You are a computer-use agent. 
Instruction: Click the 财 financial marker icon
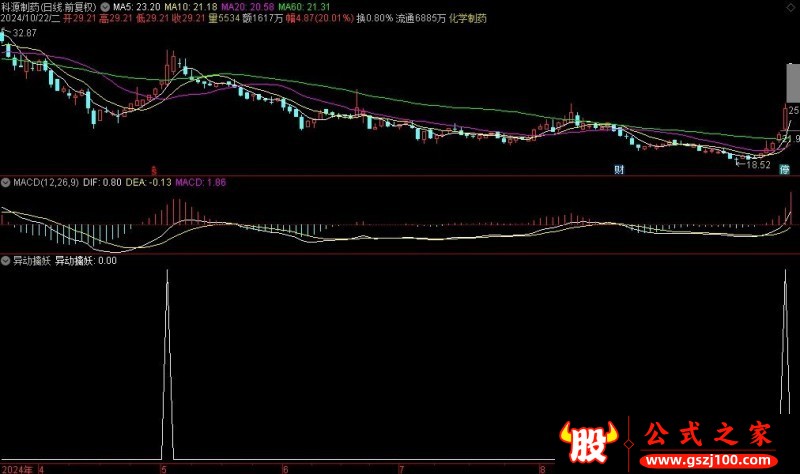pyautogui.click(x=620, y=169)
